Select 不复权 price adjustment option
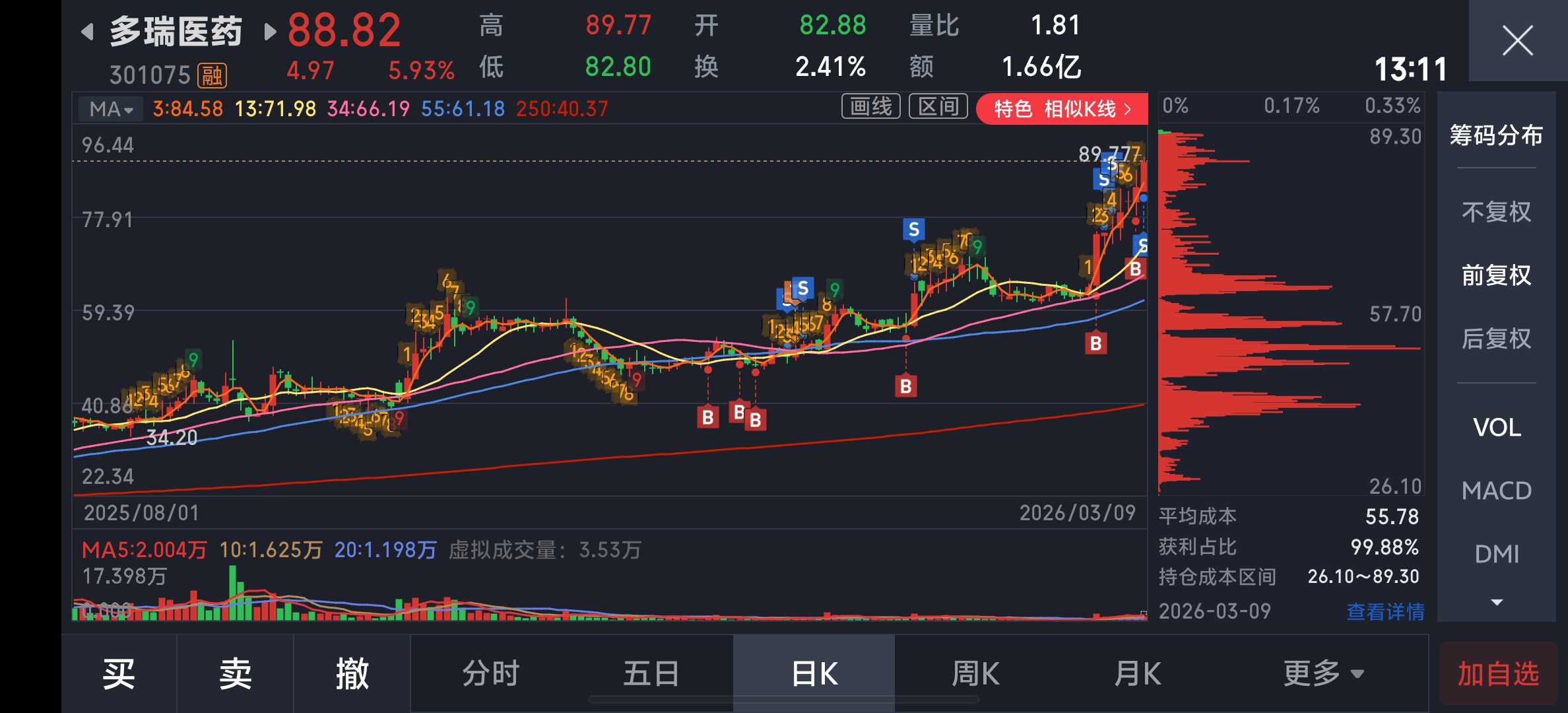 coord(1496,212)
